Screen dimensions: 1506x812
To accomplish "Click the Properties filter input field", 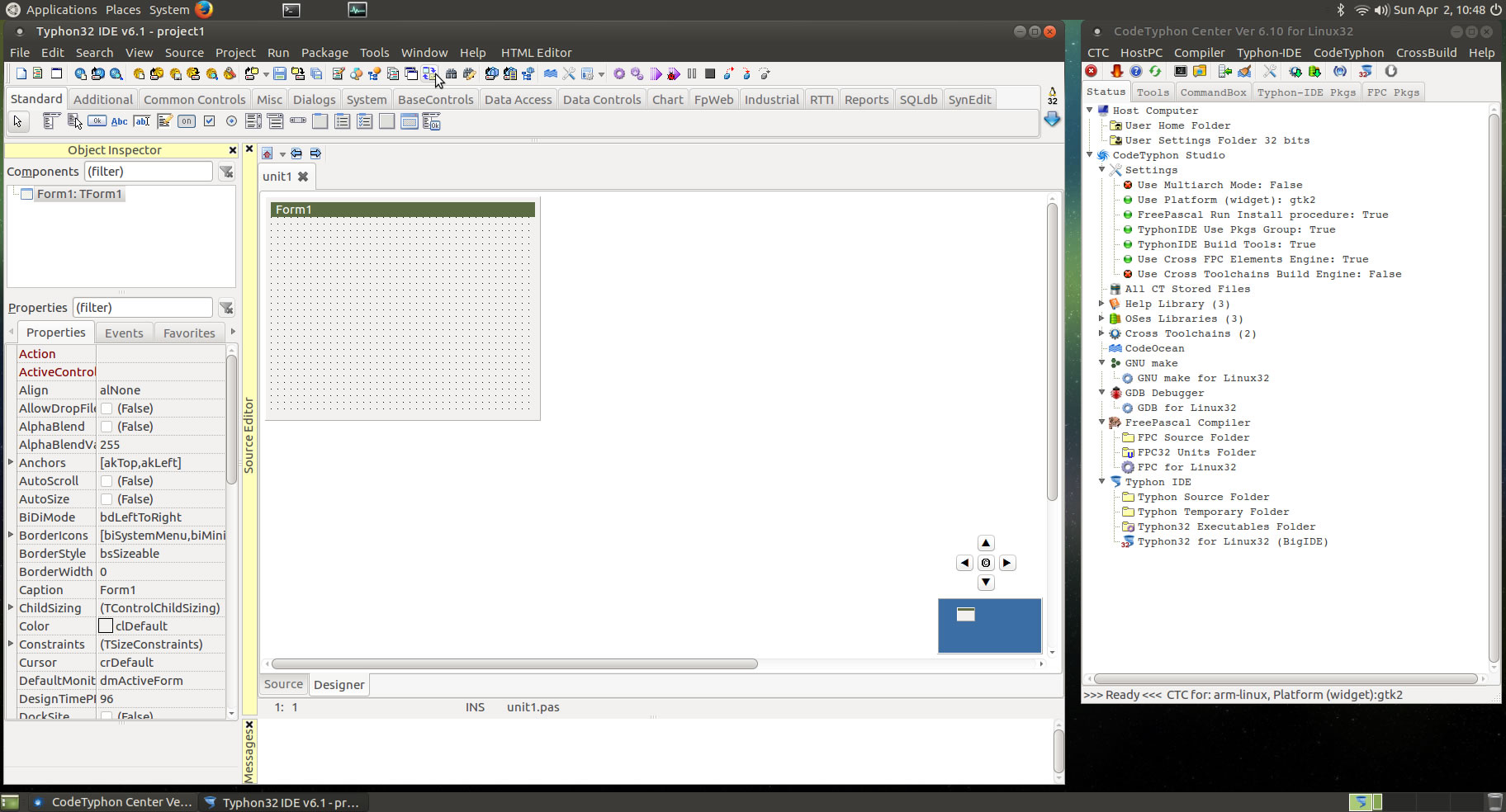I will 143,308.
